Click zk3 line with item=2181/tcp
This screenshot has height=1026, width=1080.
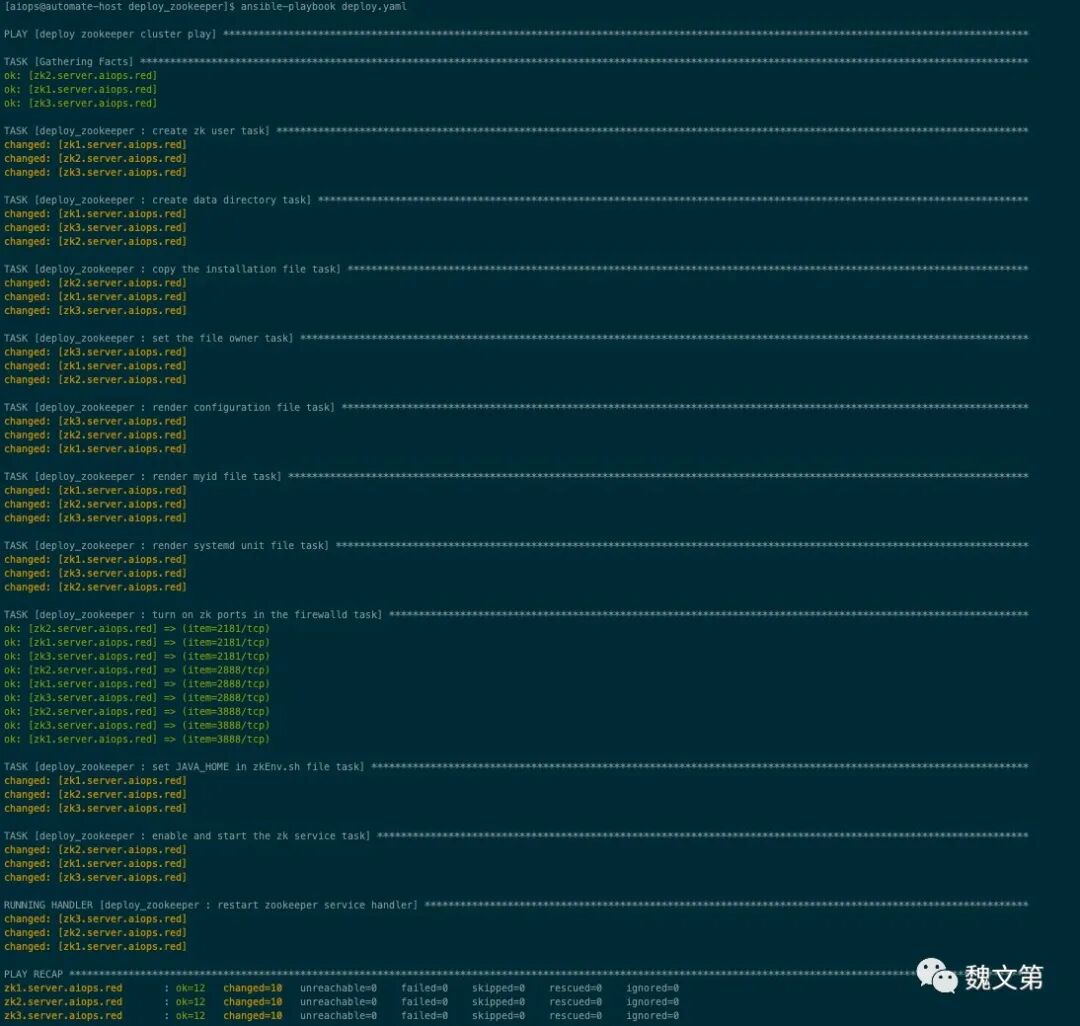point(137,656)
